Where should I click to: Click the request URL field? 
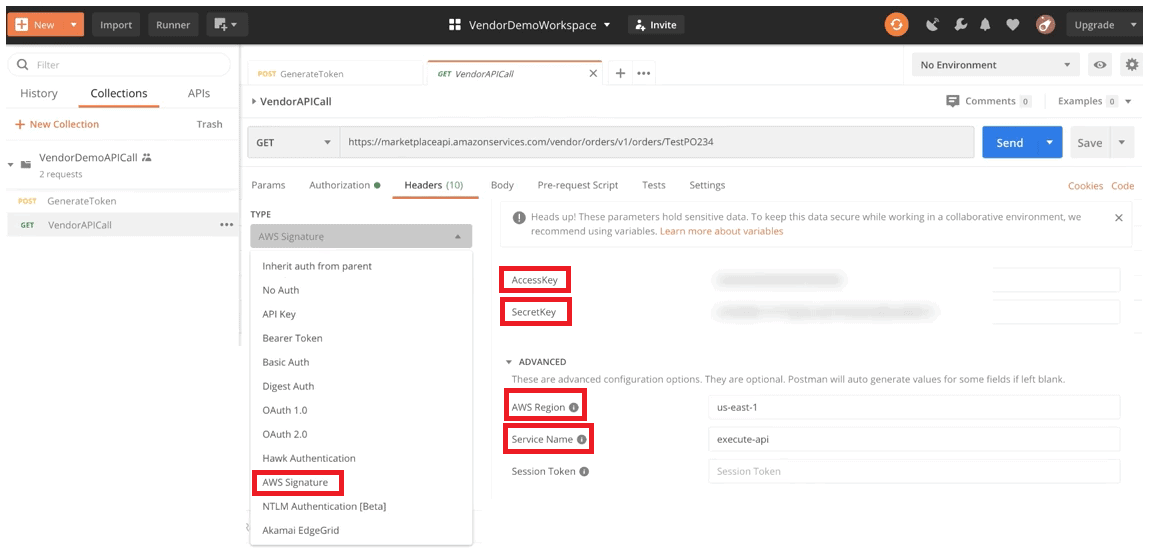[656, 142]
